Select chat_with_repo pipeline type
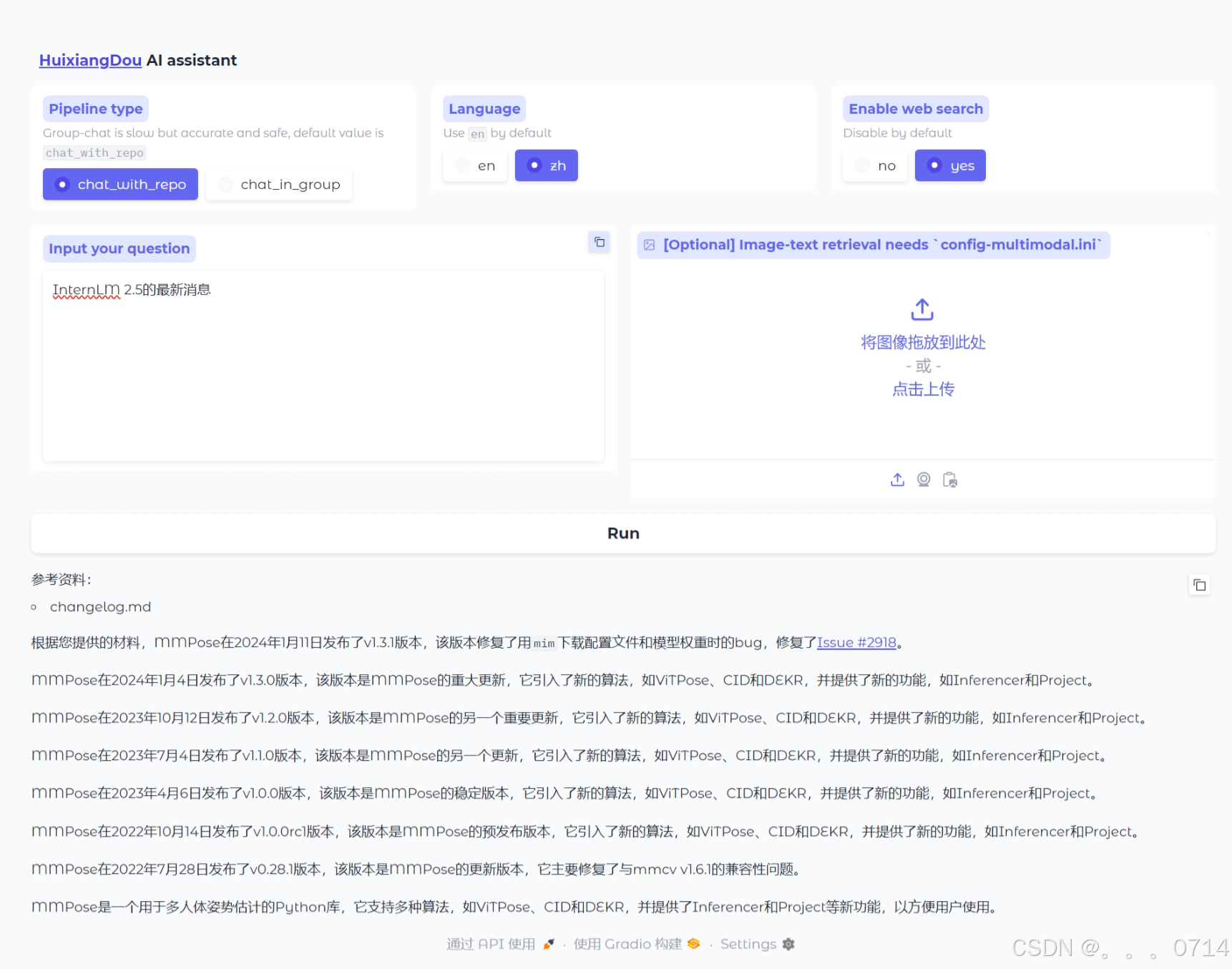The image size is (1232, 969). point(119,184)
